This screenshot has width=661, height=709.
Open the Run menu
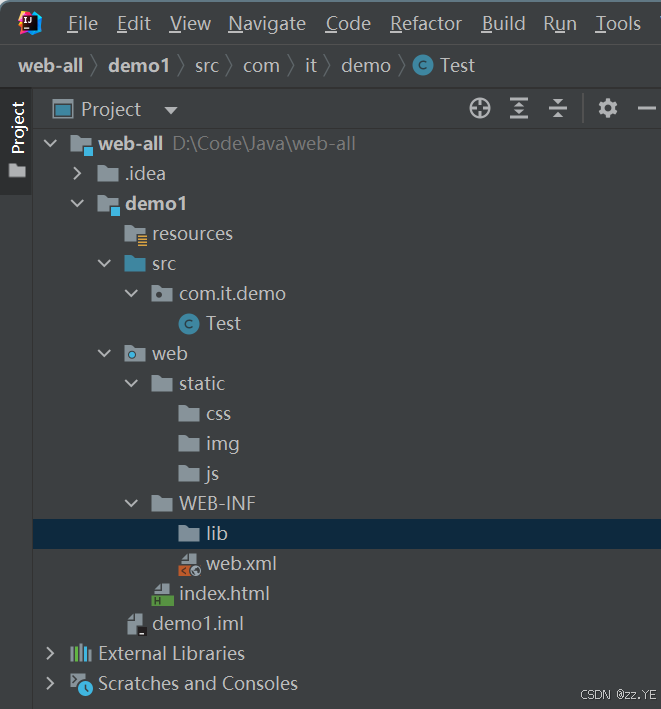[560, 24]
